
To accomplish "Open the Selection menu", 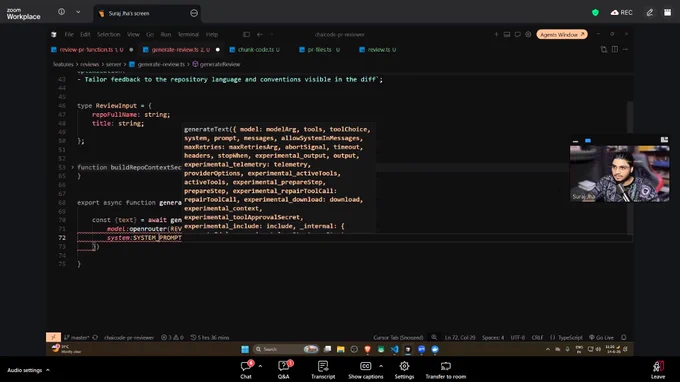I will 108,34.
